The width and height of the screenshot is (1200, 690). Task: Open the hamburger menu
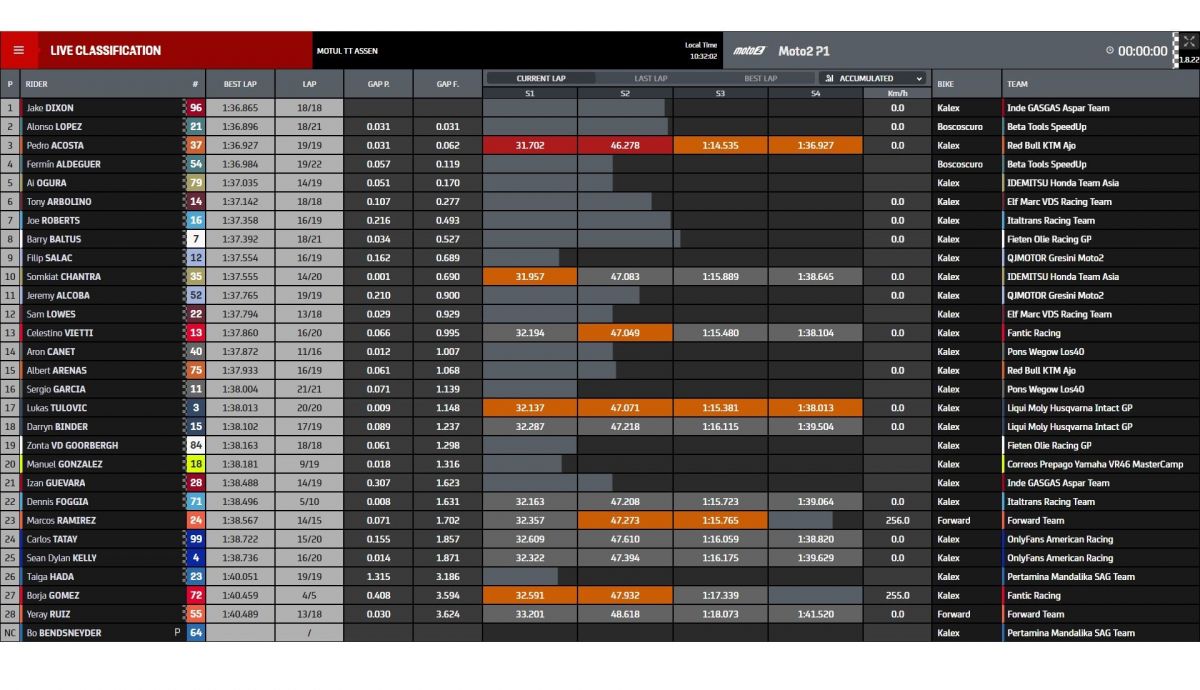pyautogui.click(x=18, y=50)
